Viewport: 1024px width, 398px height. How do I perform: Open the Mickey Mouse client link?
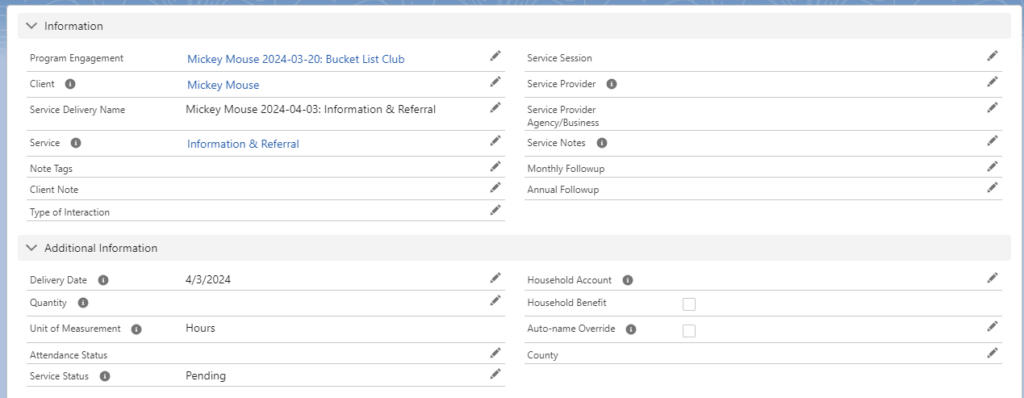[223, 85]
